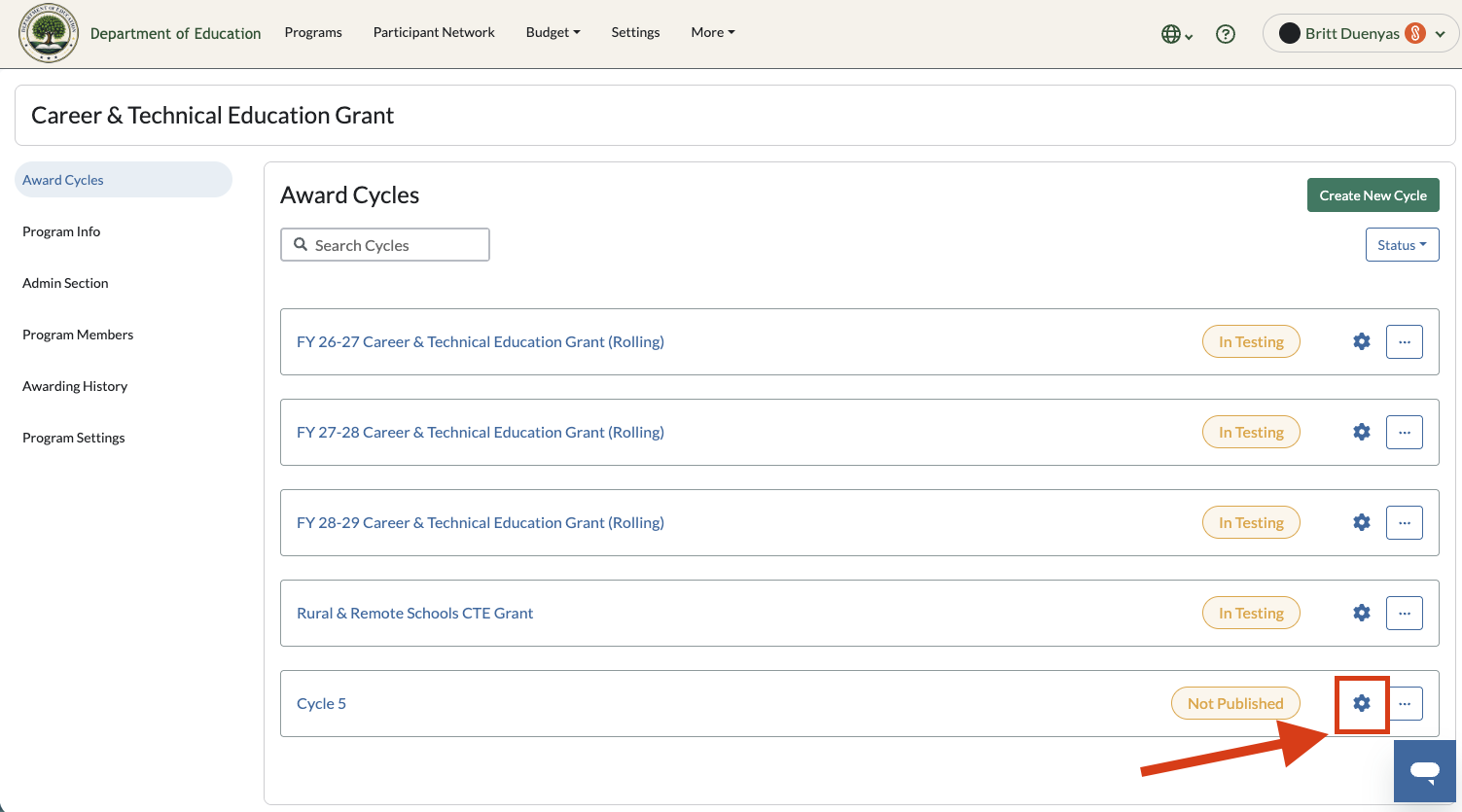Open gear settings for FY 26-27 cycle
The width and height of the screenshot is (1462, 812).
[1362, 341]
